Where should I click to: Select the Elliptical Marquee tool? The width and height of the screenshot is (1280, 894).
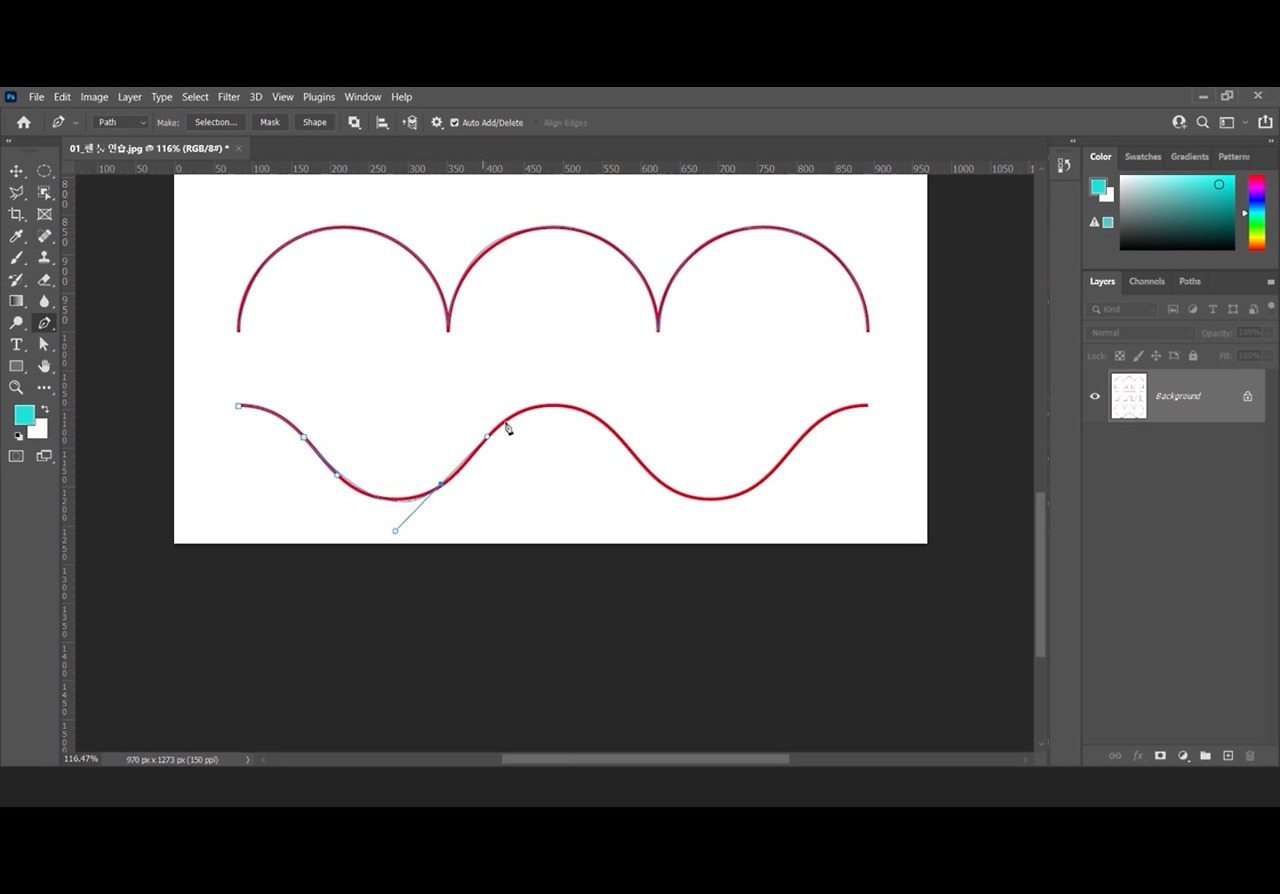44,171
